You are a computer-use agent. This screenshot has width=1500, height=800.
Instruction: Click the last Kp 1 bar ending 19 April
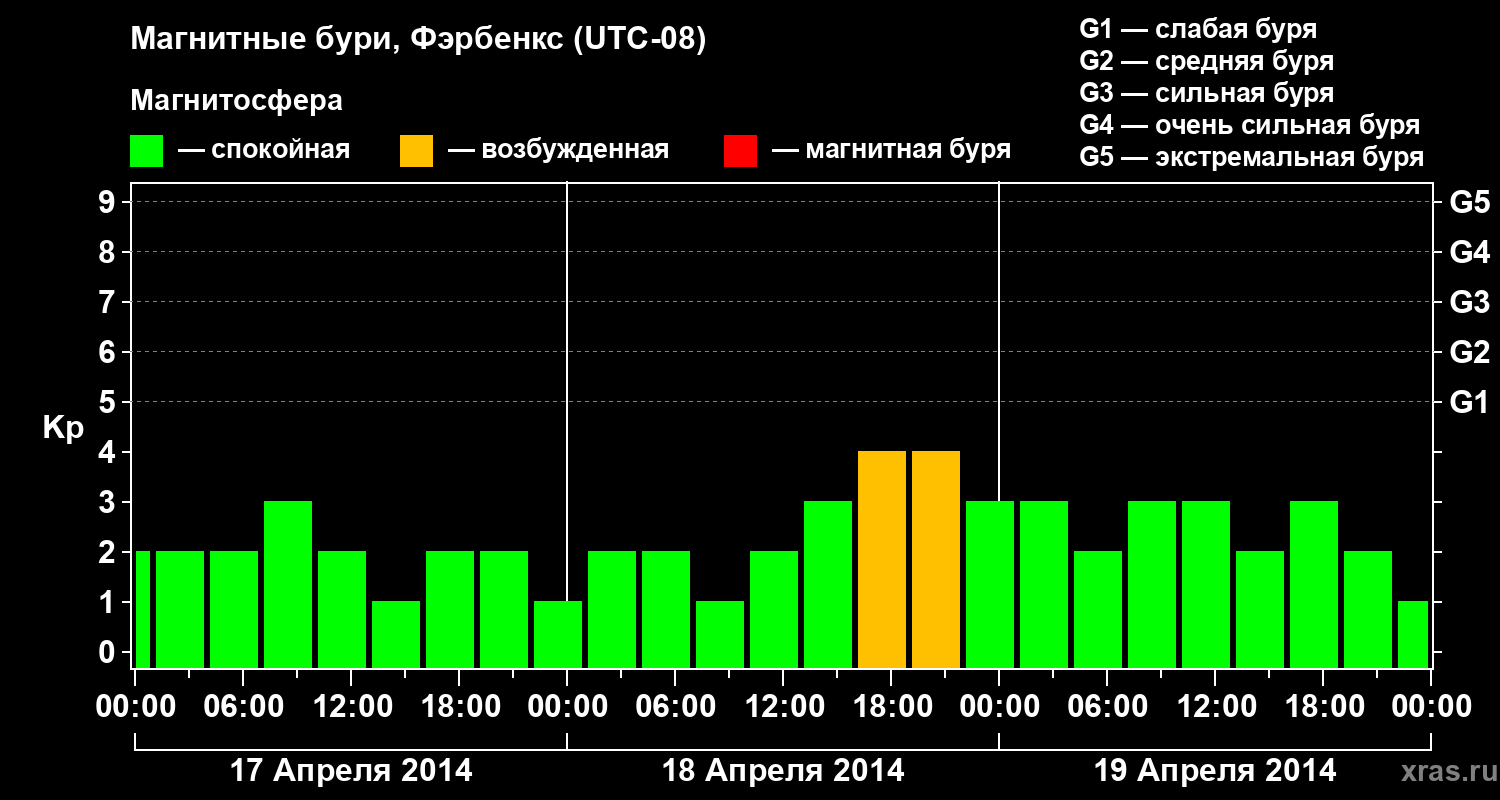(1413, 634)
